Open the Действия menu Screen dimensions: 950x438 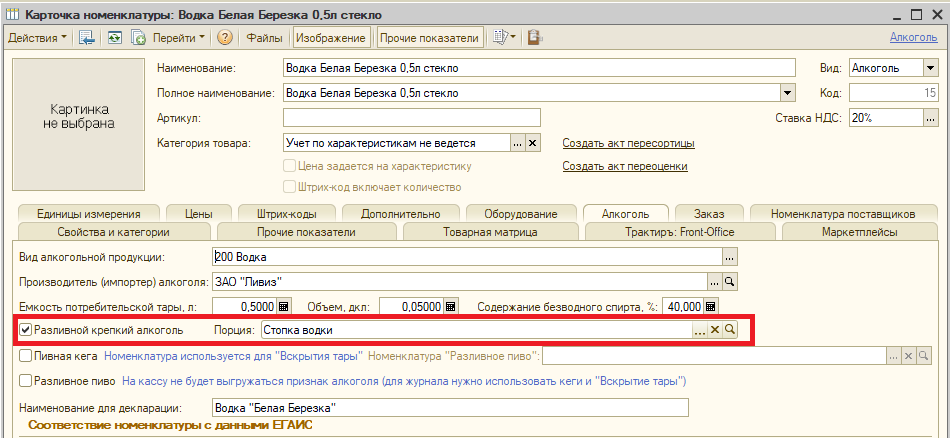[38, 38]
